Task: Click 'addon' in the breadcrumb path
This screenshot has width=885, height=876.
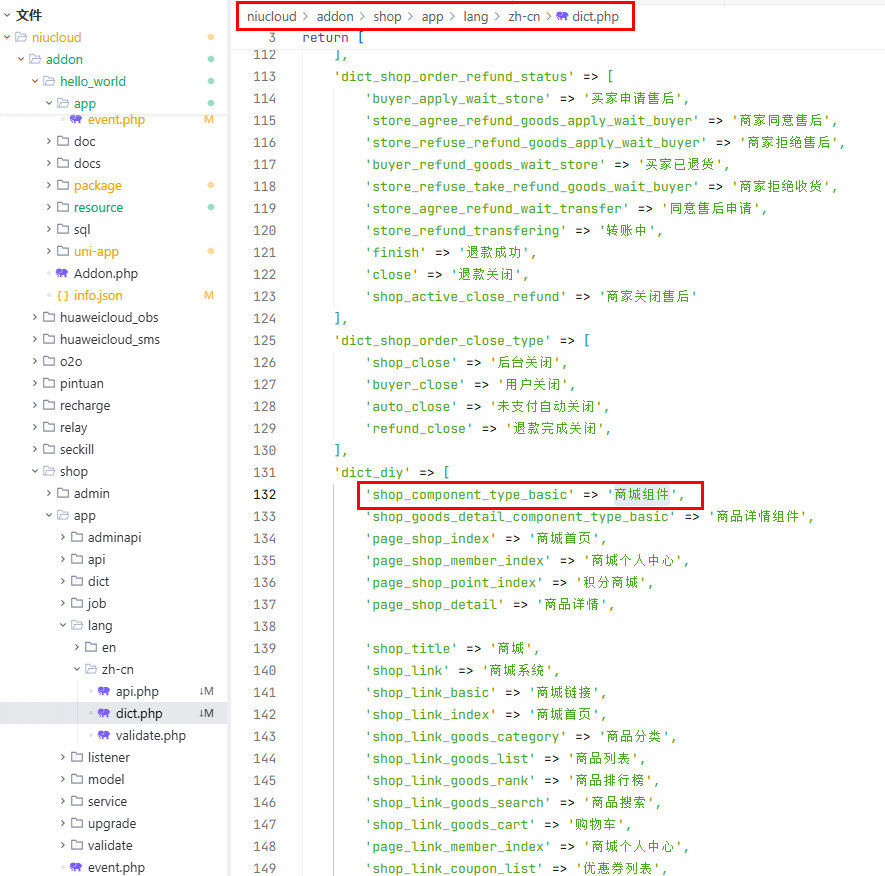Action: point(336,17)
